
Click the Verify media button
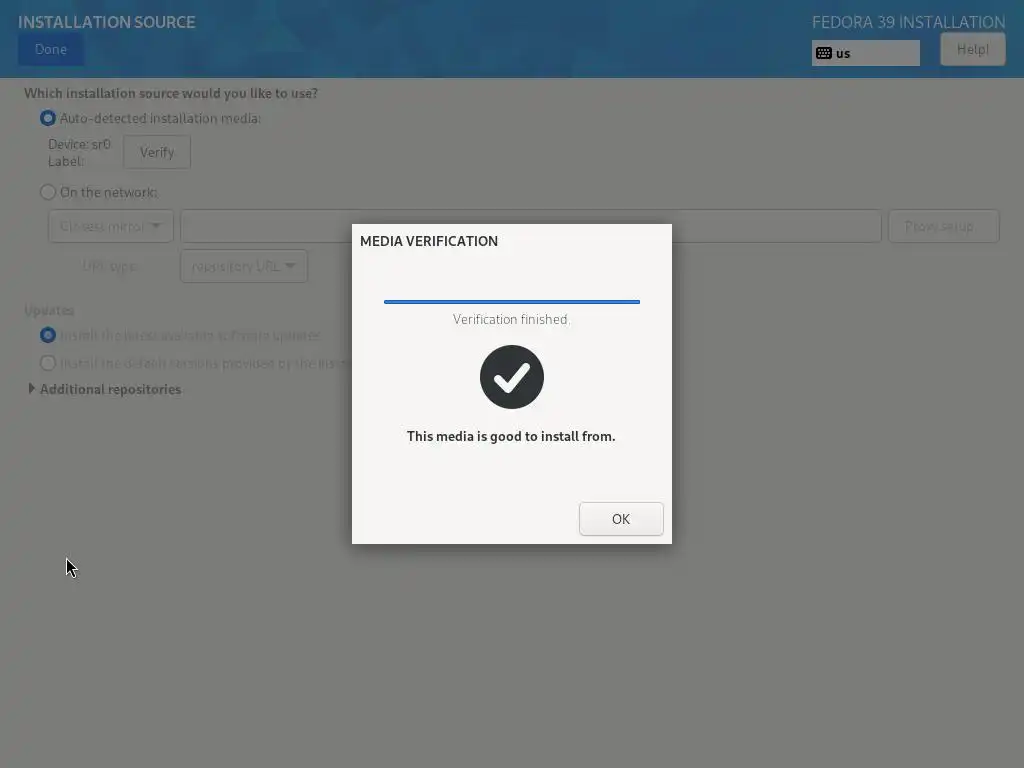coord(157,152)
